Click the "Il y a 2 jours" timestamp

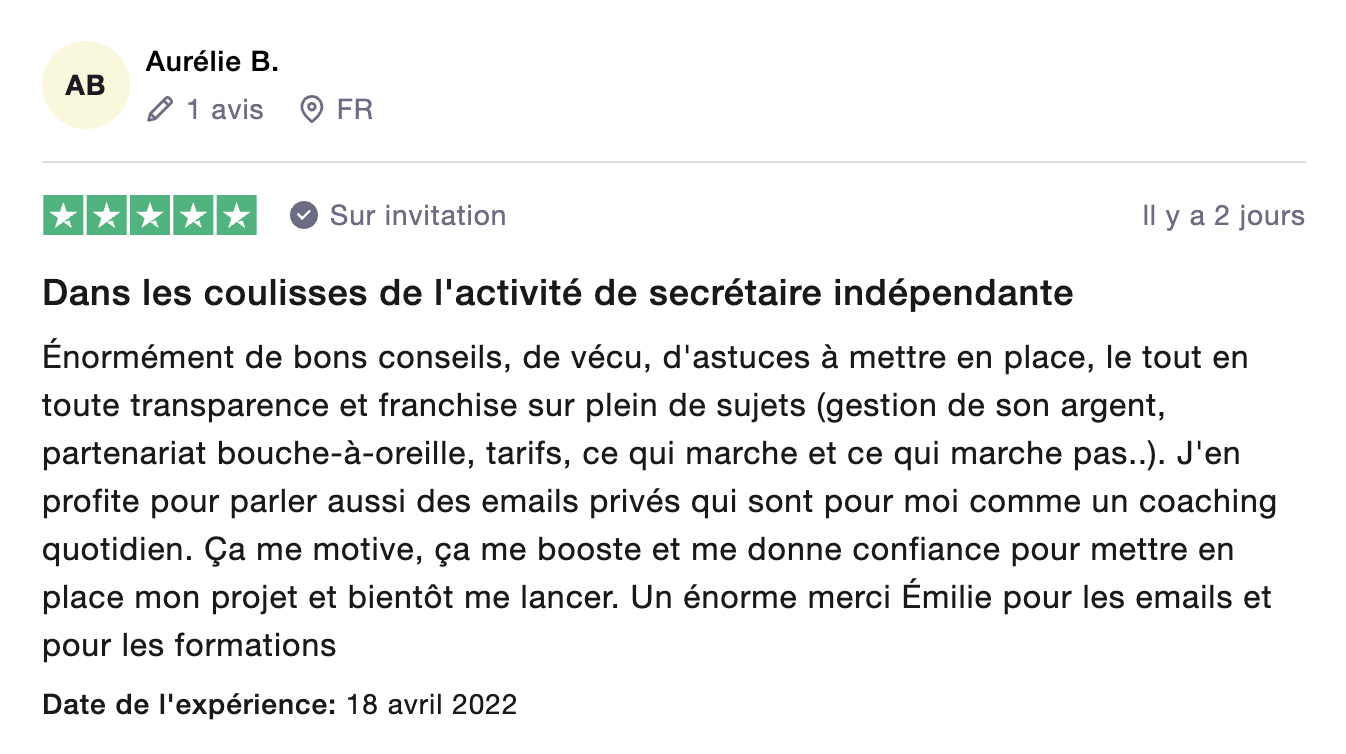coord(1223,216)
